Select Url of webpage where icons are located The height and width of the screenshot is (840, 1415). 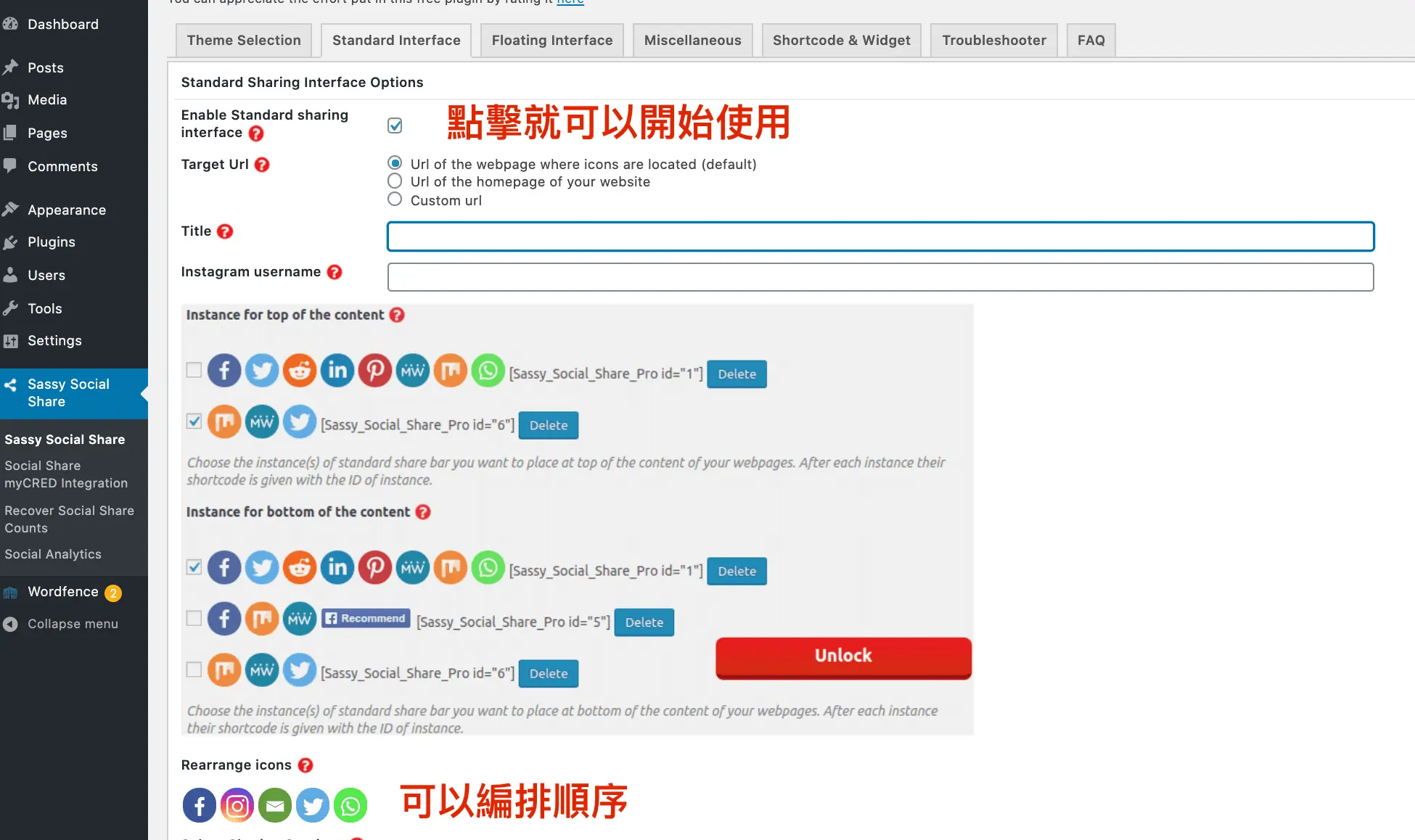pyautogui.click(x=395, y=162)
